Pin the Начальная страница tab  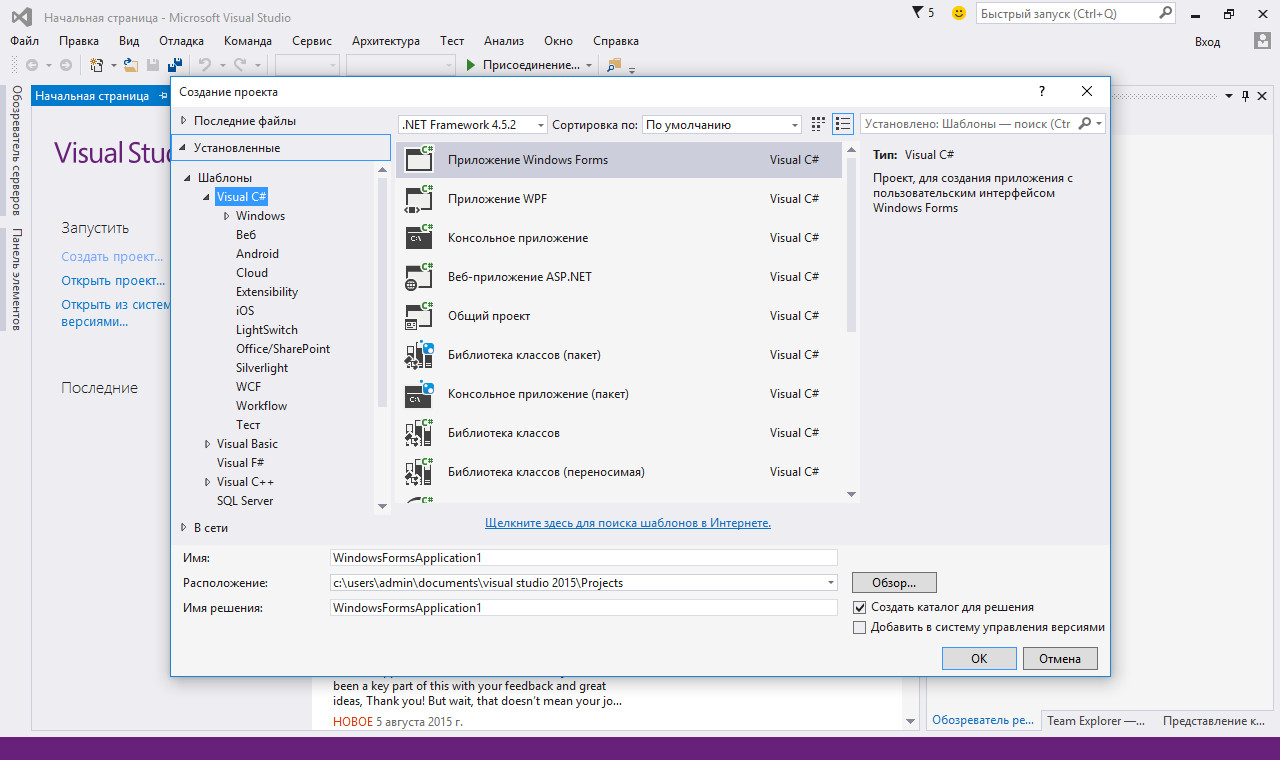(161, 96)
